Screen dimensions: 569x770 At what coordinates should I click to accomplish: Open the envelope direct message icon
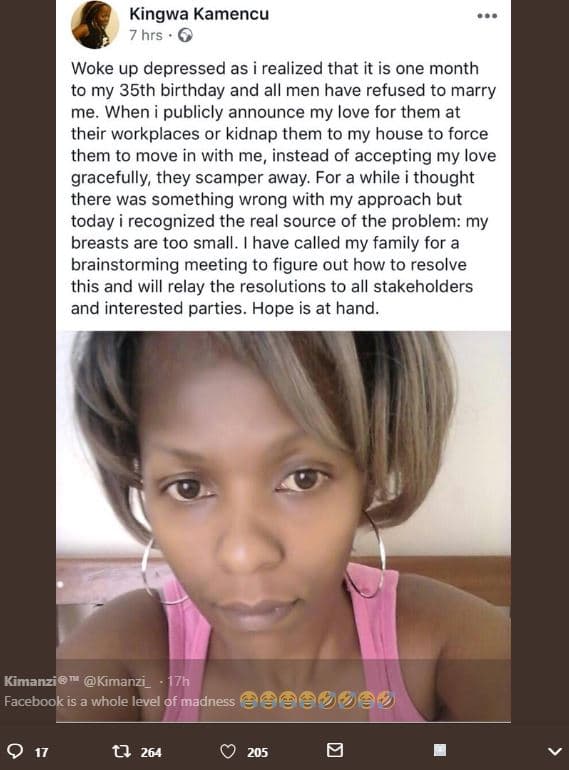pos(335,750)
